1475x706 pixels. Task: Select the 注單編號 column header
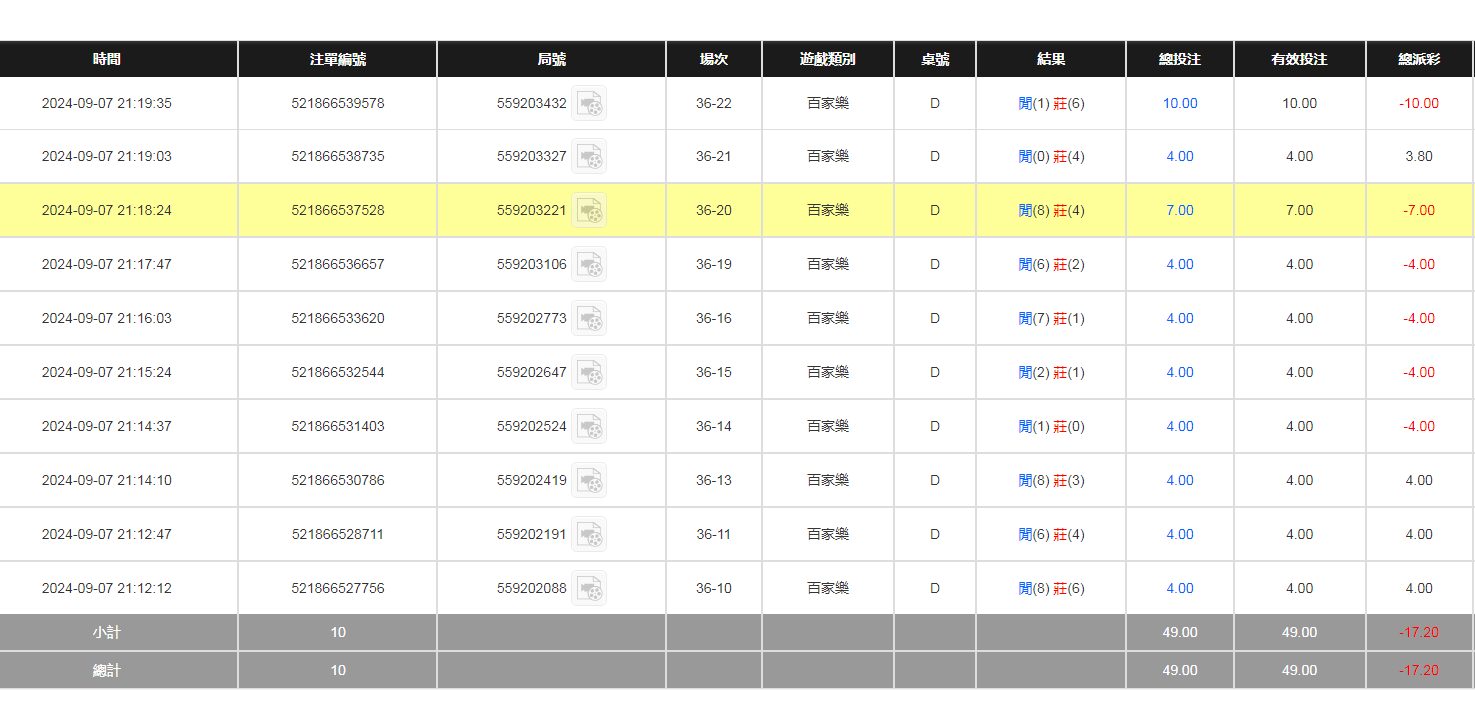click(x=338, y=60)
